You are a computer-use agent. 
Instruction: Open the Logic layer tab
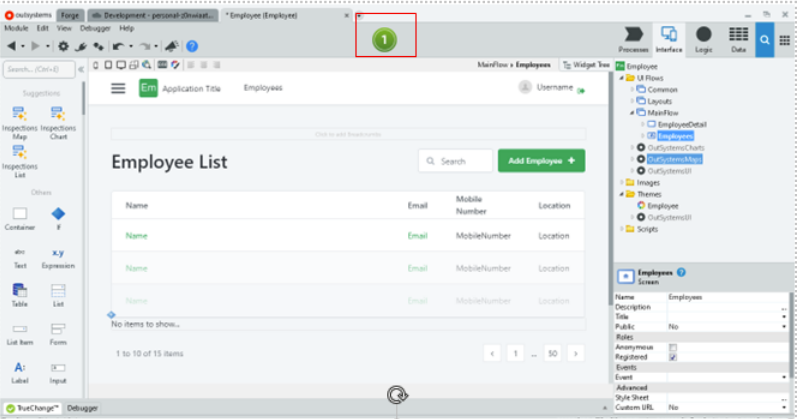pyautogui.click(x=703, y=40)
